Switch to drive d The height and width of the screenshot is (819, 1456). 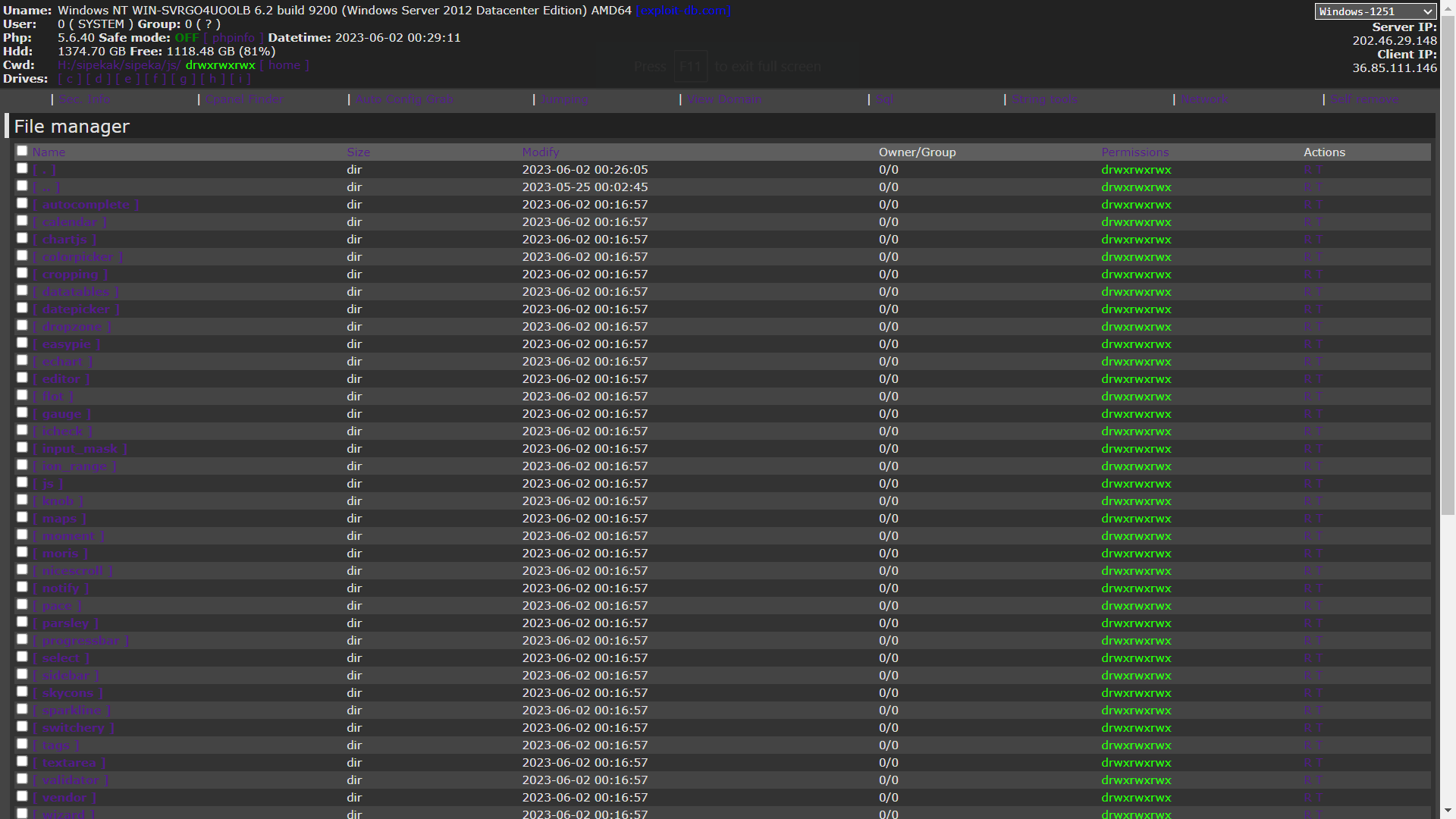click(x=99, y=79)
